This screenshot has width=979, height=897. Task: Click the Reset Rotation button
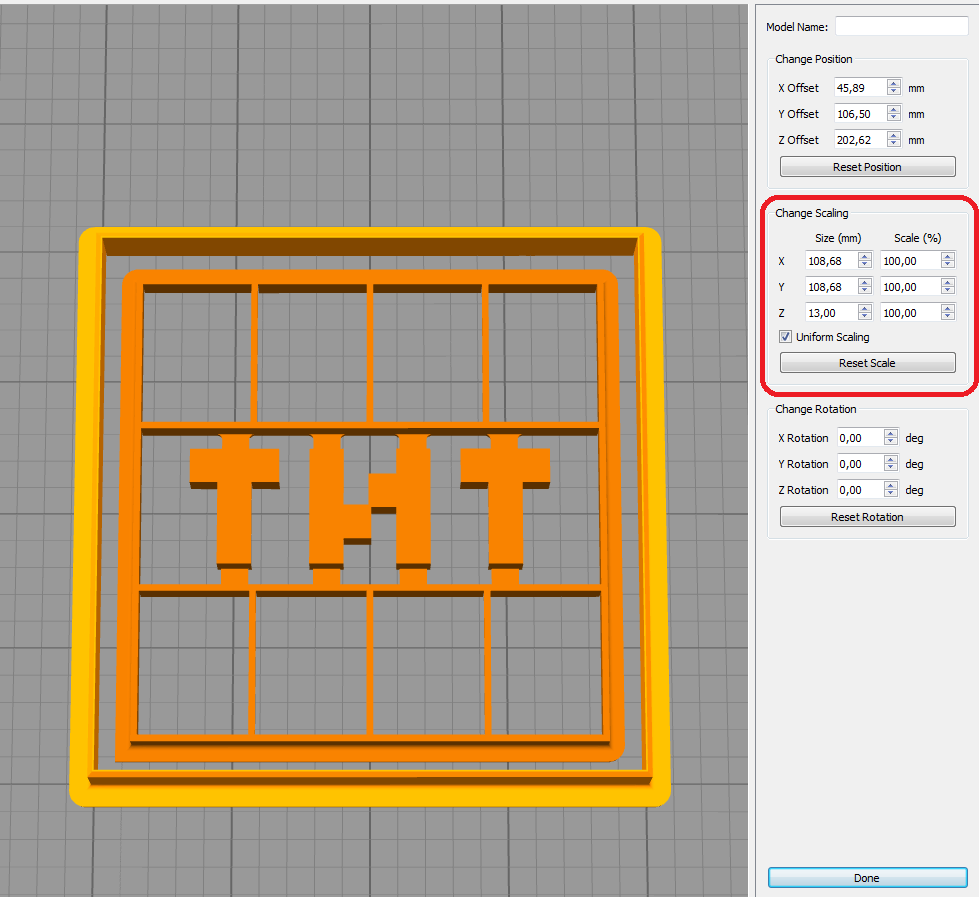867,517
